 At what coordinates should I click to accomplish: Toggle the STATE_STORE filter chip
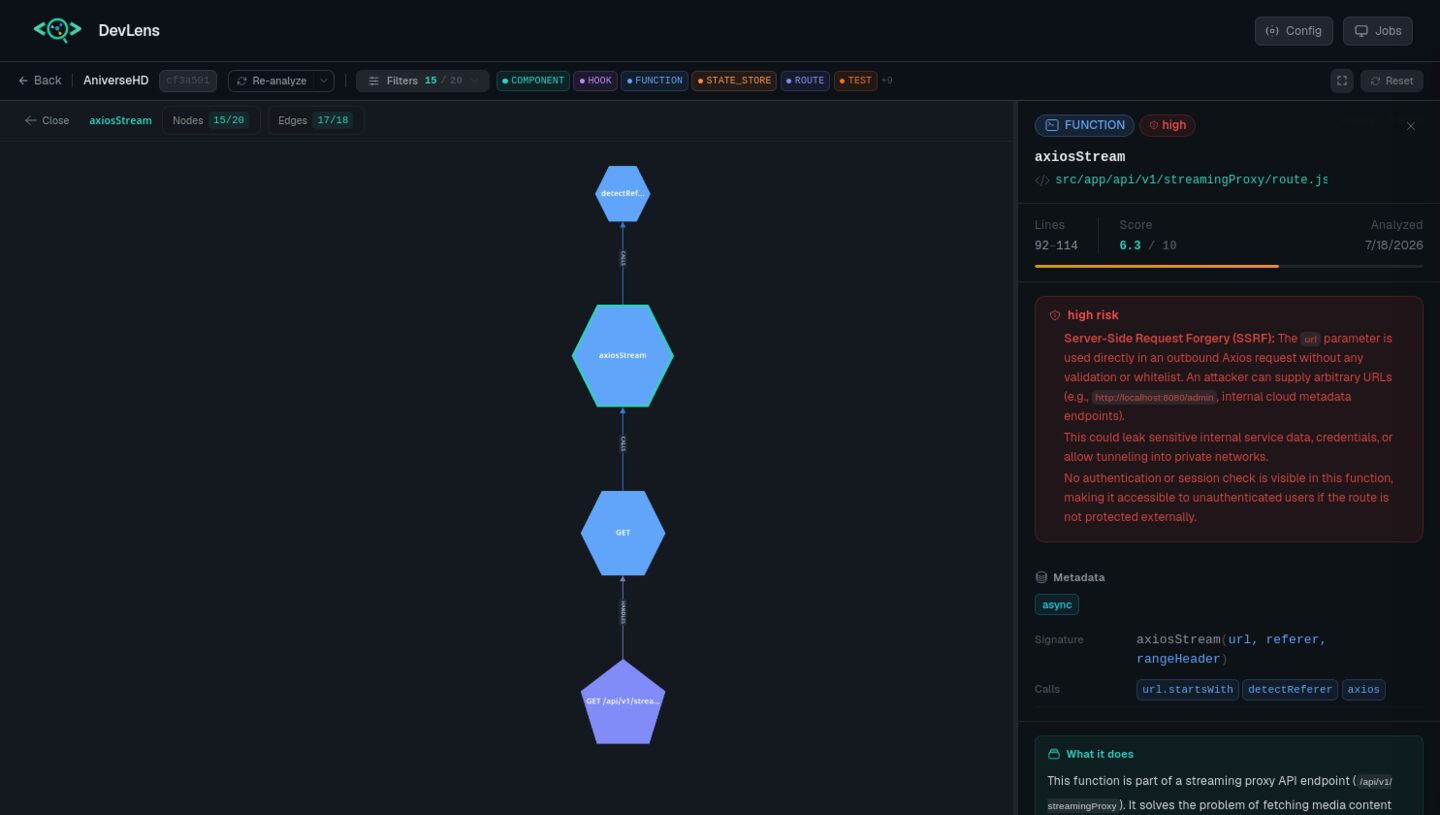(x=734, y=80)
